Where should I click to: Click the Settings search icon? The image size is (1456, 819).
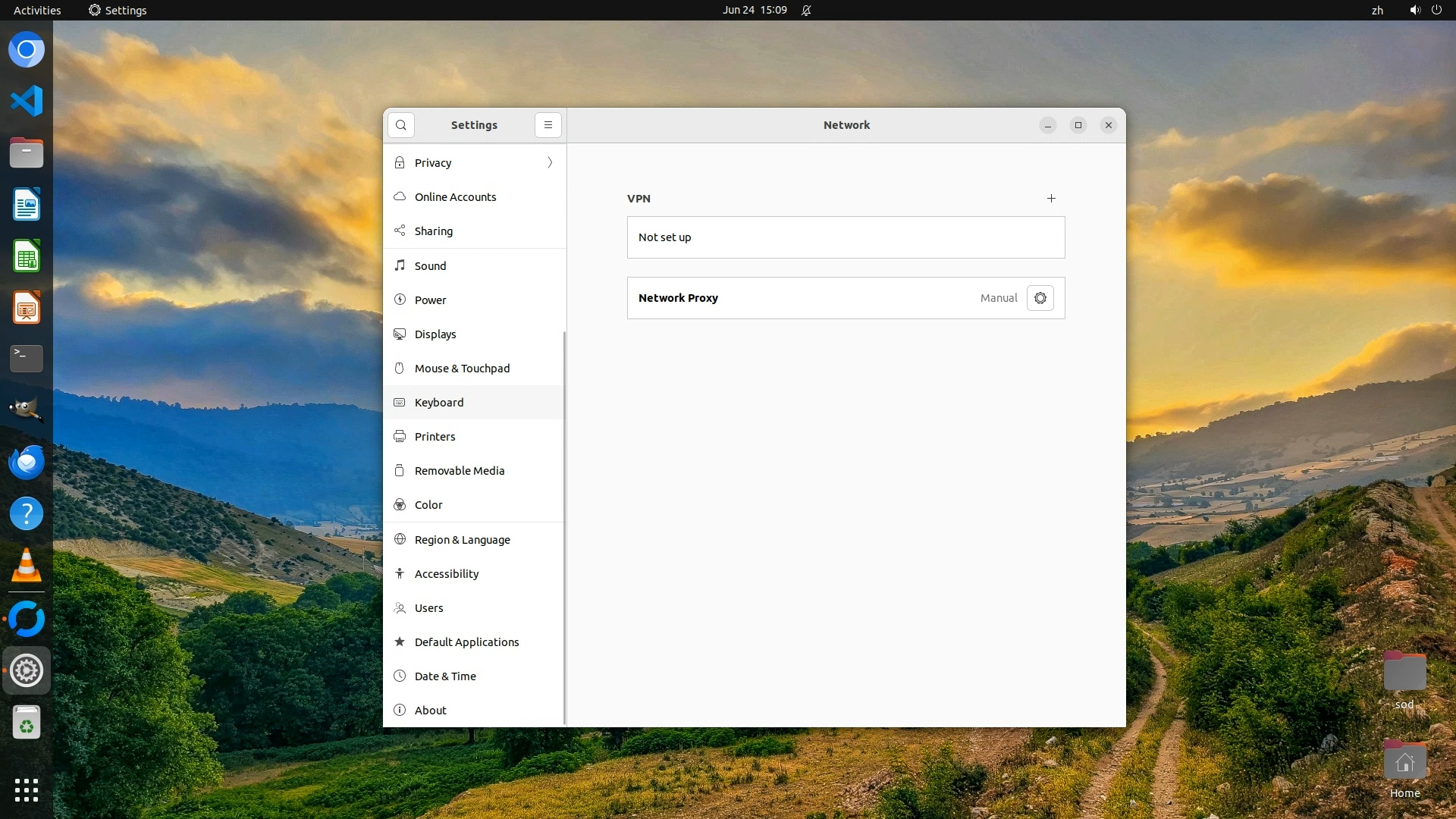[401, 125]
